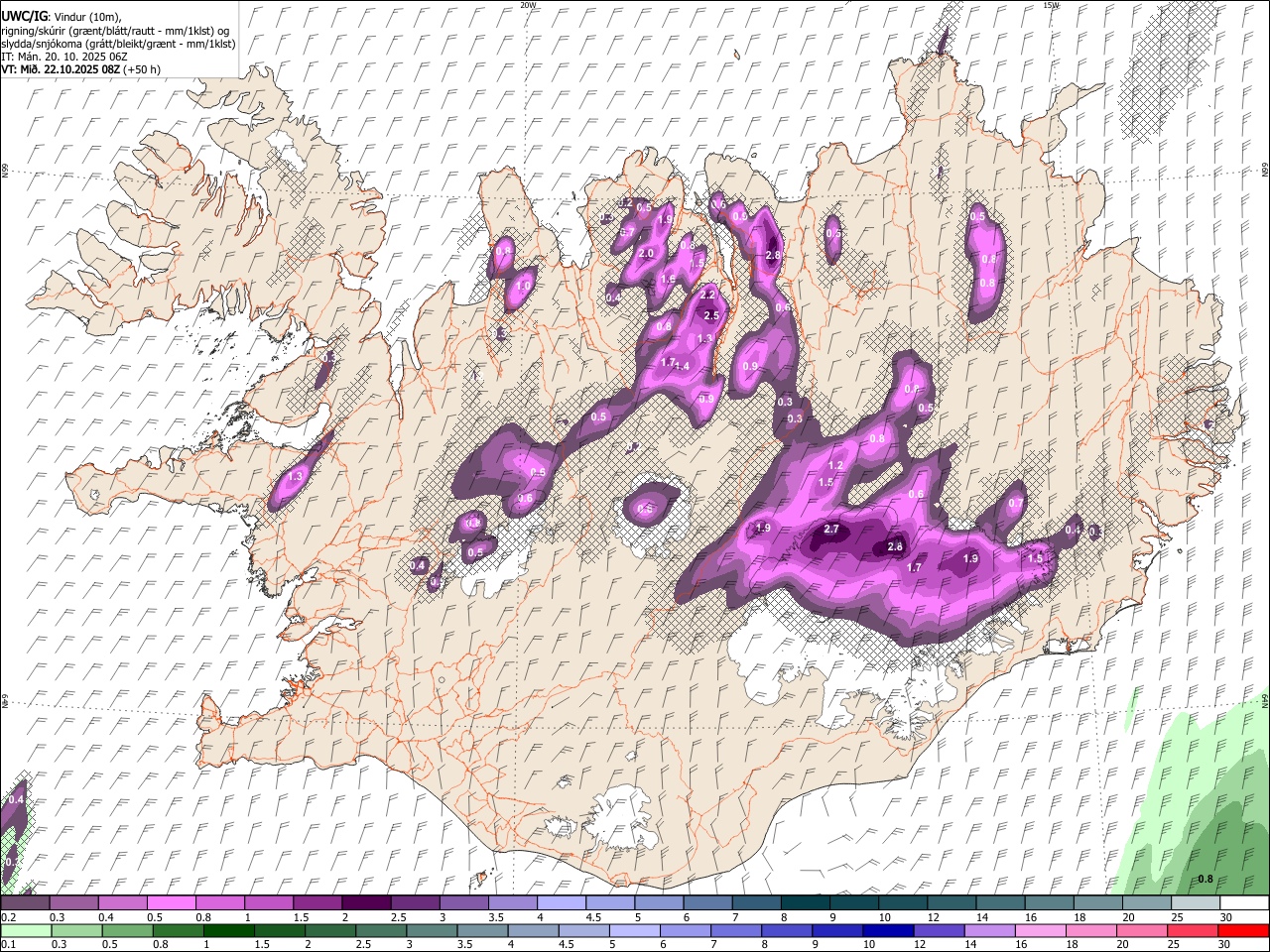Click the deep blue swatch labeled 10 in the bottom legend
Screen dimensions: 1270x952
[889, 930]
